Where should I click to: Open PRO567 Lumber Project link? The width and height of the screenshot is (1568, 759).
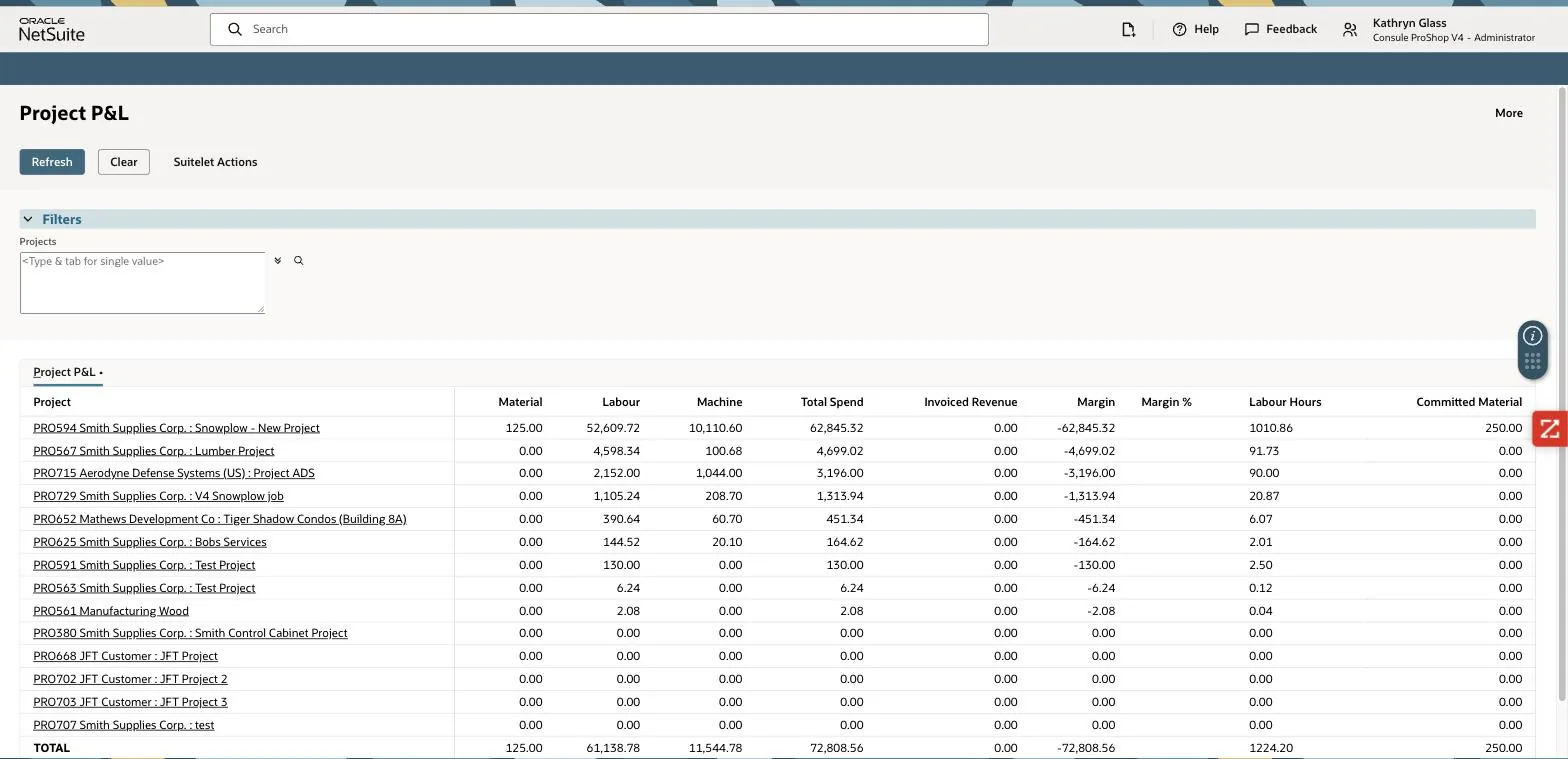[153, 451]
